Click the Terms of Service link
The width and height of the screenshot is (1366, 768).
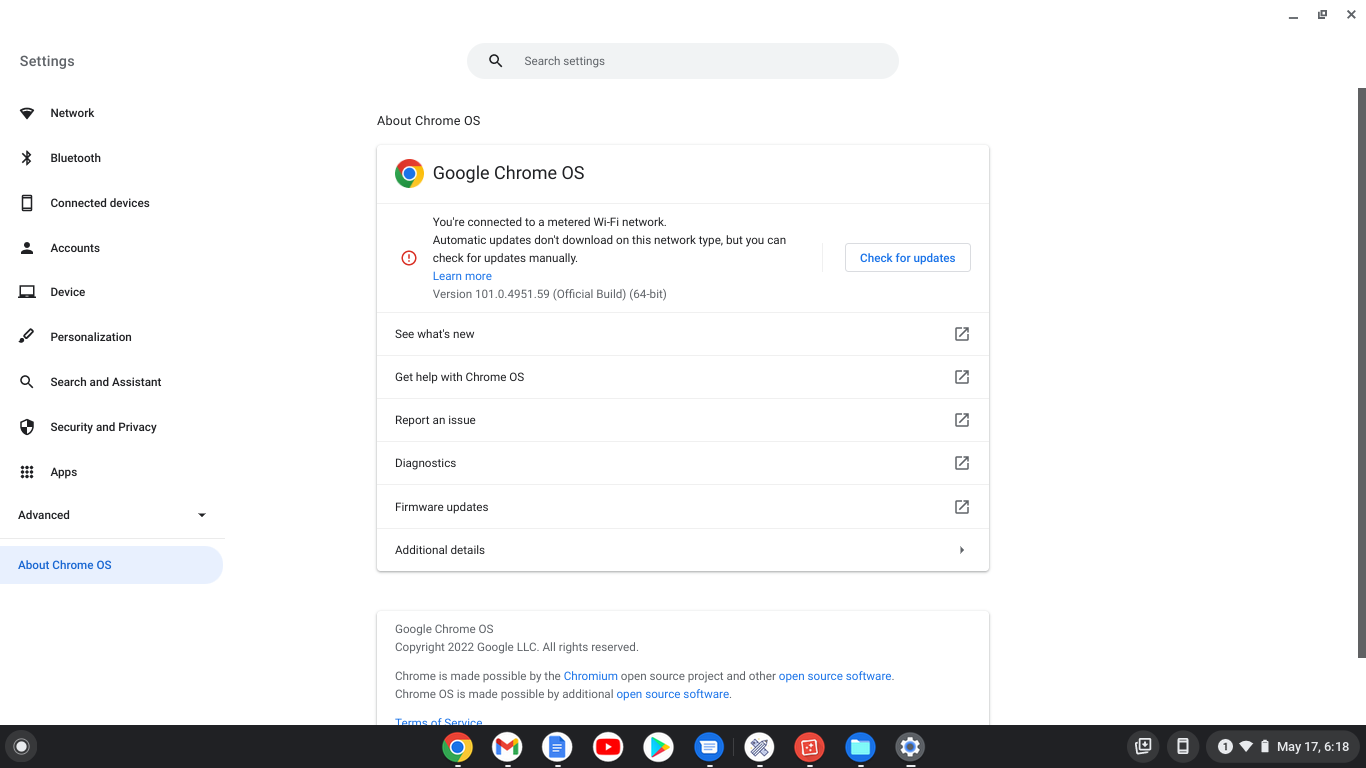pos(438,722)
